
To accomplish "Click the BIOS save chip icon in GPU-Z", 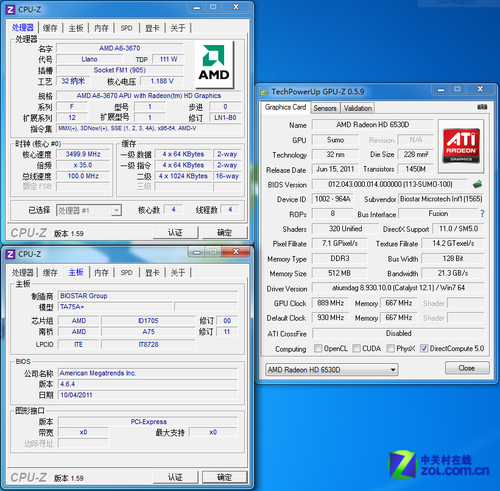I will point(477,184).
